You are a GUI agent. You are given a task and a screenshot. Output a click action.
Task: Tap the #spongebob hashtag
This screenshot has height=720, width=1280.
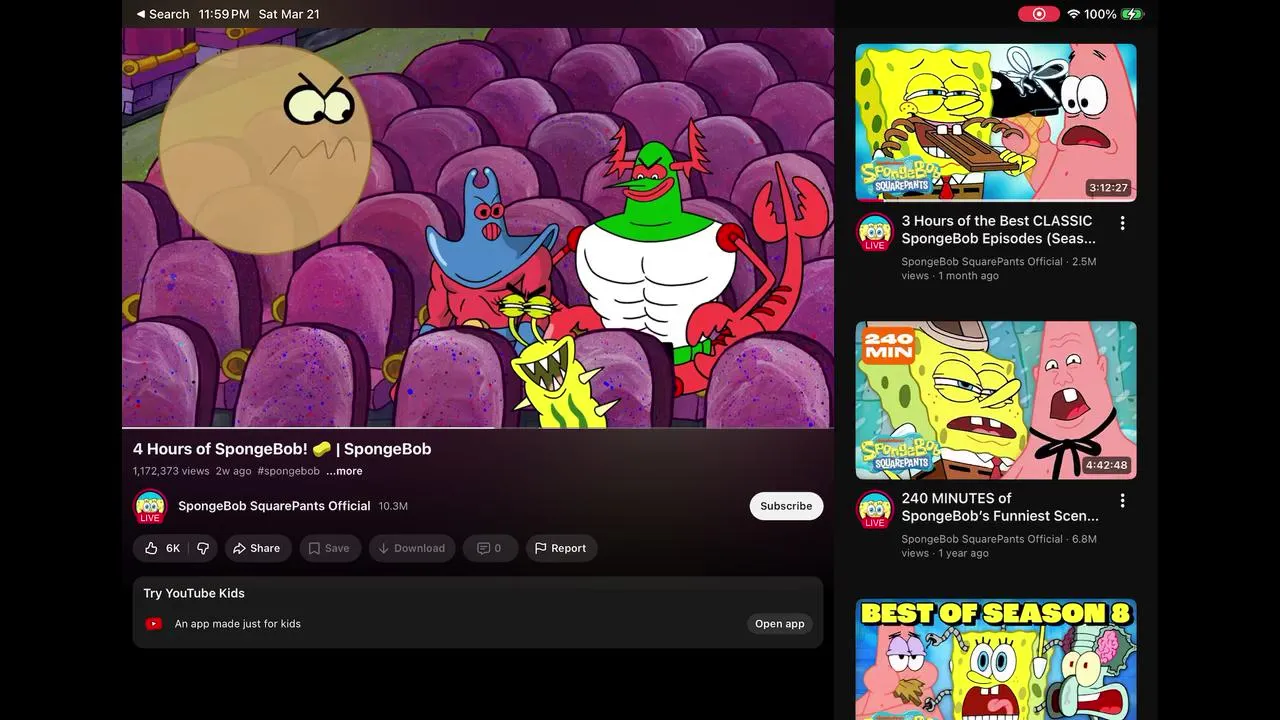(288, 471)
